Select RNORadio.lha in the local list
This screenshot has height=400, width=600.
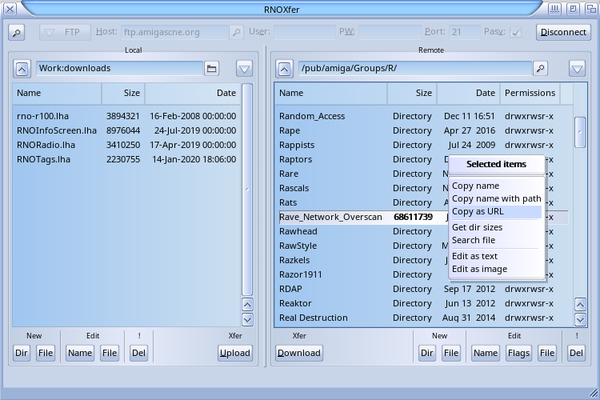point(46,145)
